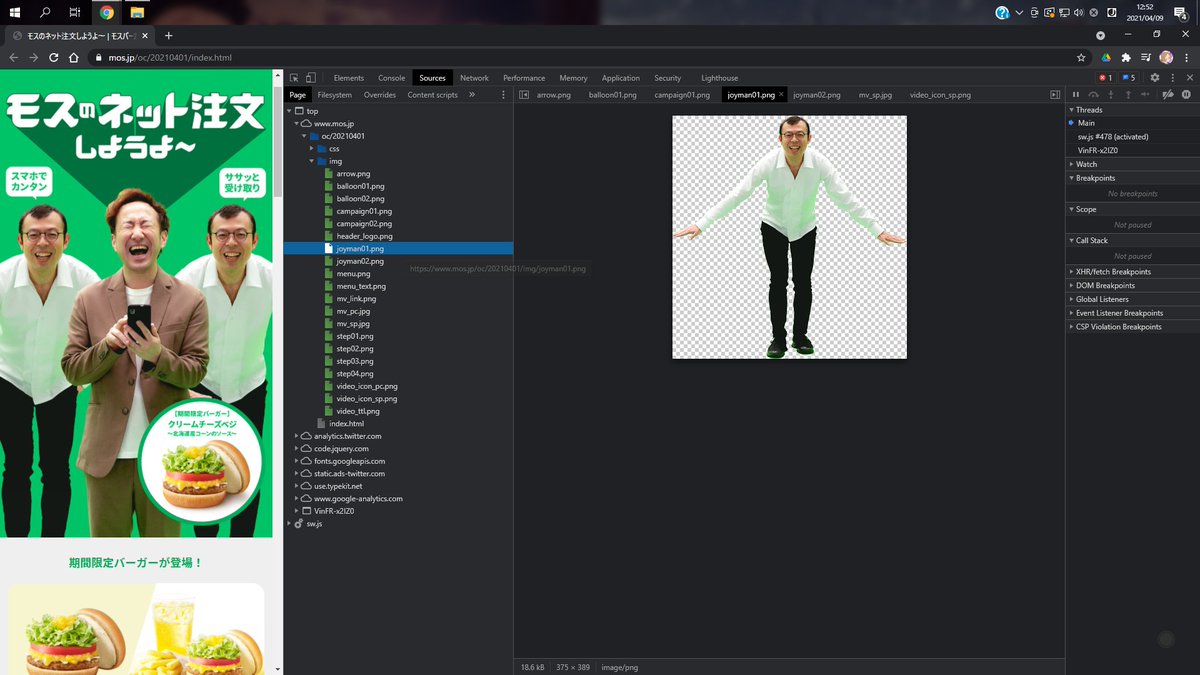Click the red error count badge

[x=1105, y=78]
